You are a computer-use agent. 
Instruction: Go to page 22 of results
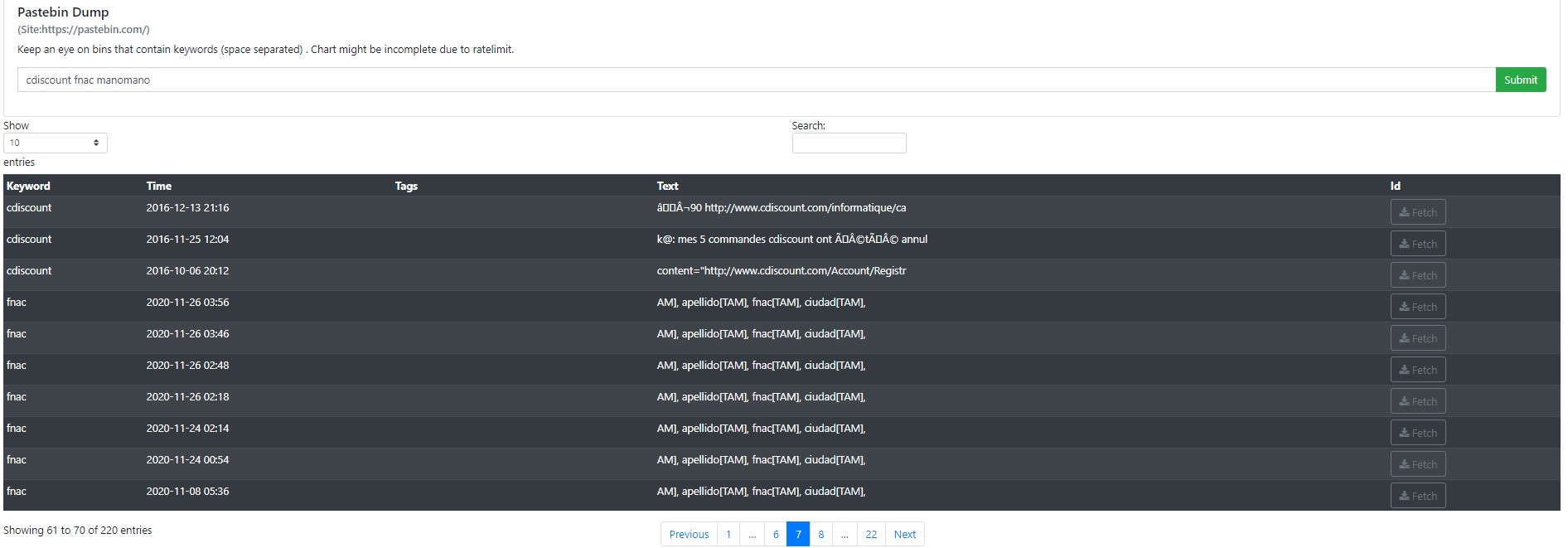(x=871, y=534)
